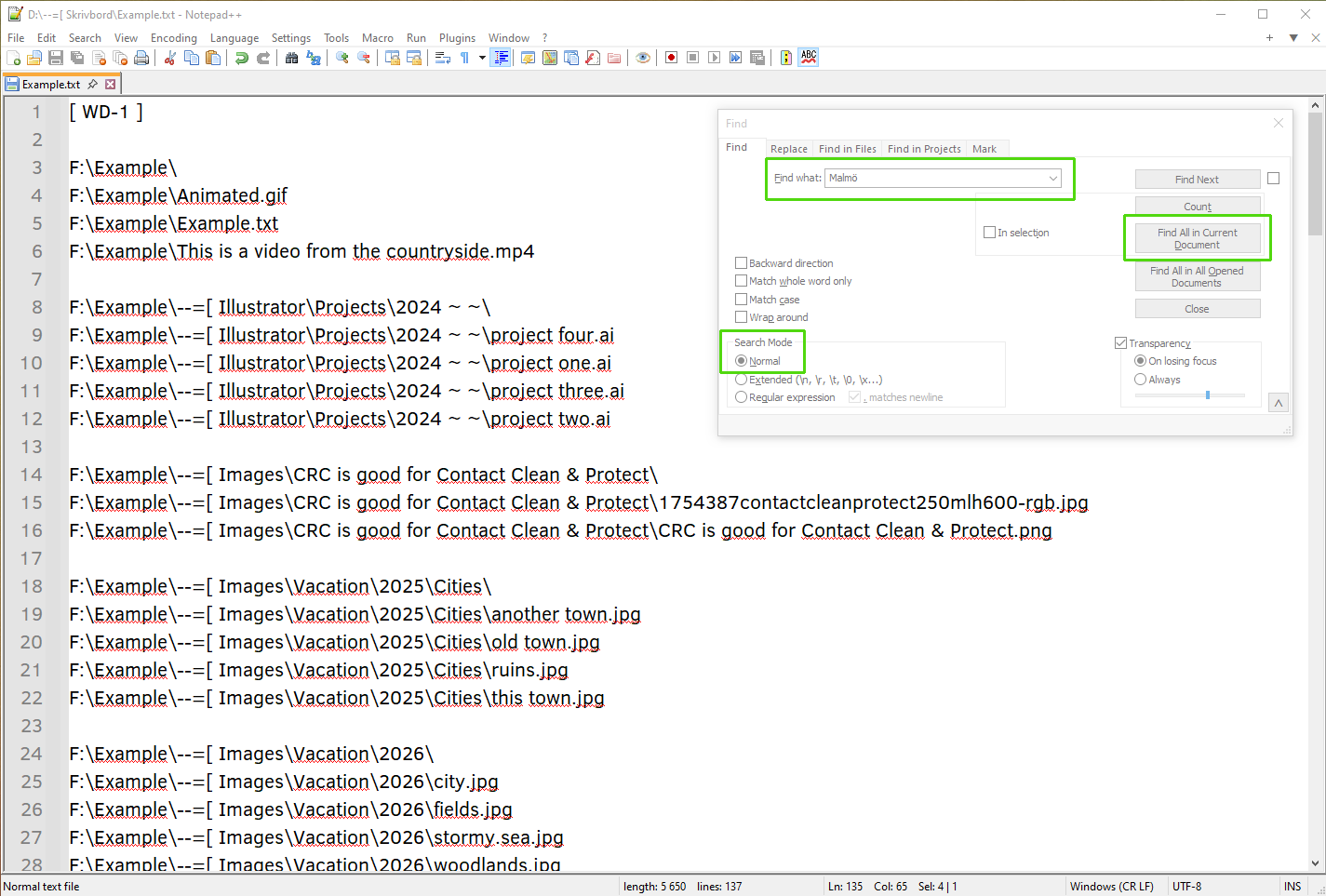Open the Document Map panel icon
1326x896 pixels.
coord(550,58)
